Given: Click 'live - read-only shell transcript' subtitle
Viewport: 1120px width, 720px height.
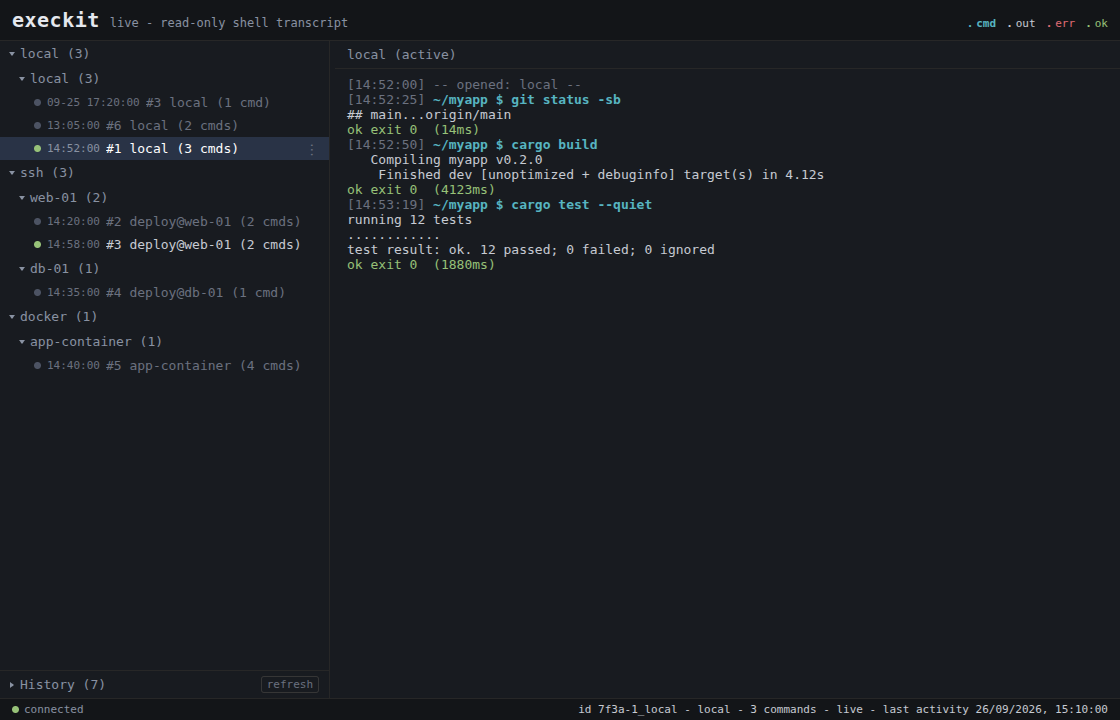Looking at the screenshot, I should 229,23.
